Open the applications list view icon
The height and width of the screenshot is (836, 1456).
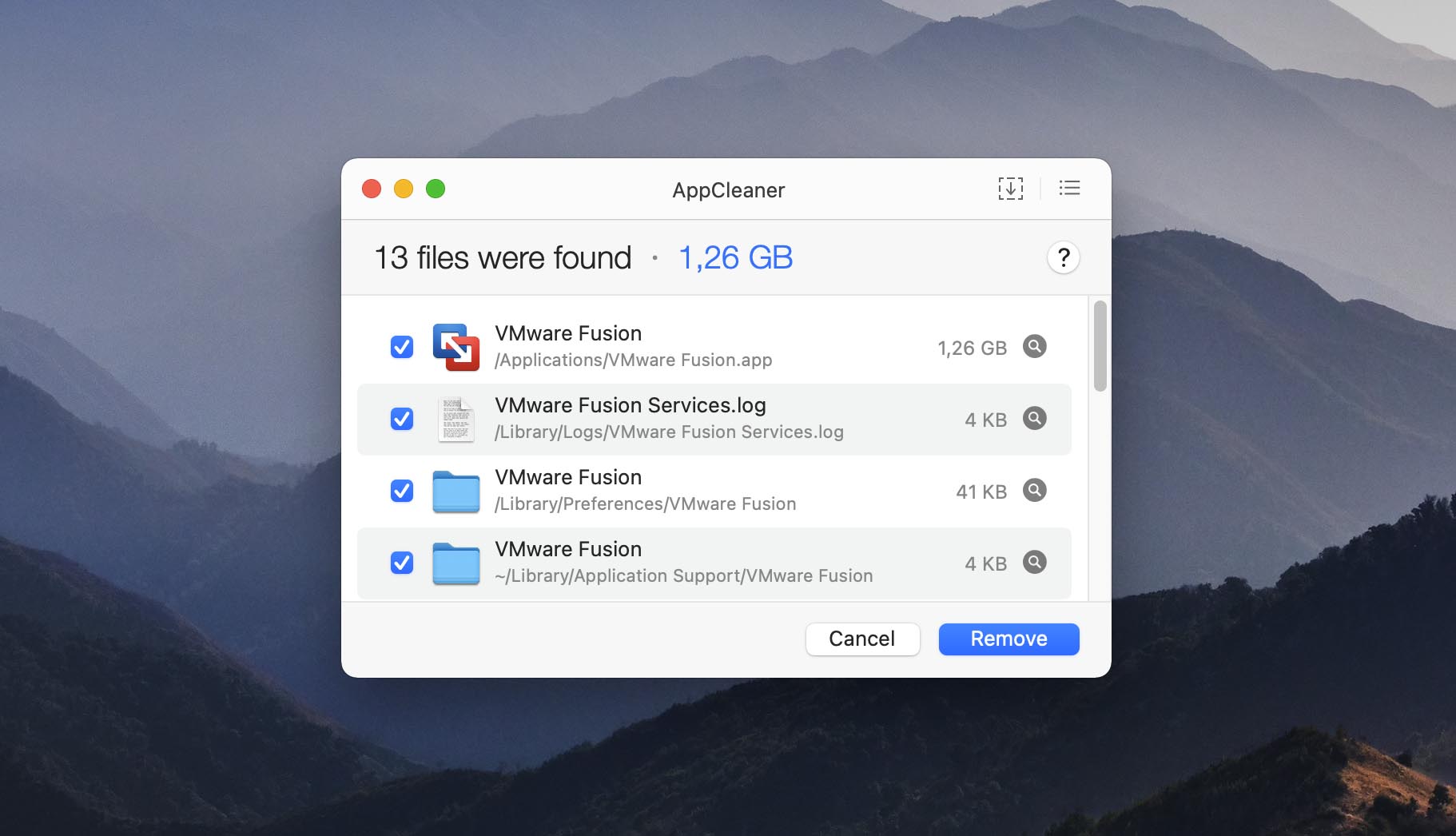pos(1069,189)
